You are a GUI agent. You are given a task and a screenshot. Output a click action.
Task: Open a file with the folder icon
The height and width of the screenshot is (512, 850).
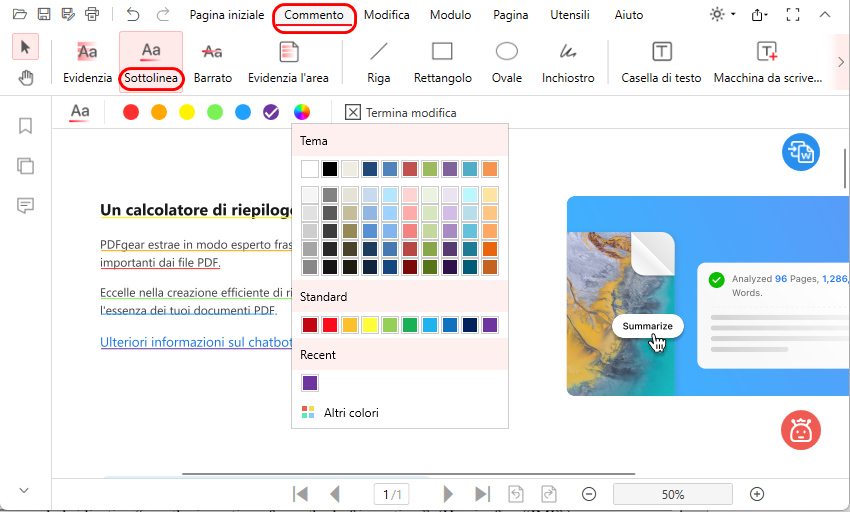tap(20, 14)
